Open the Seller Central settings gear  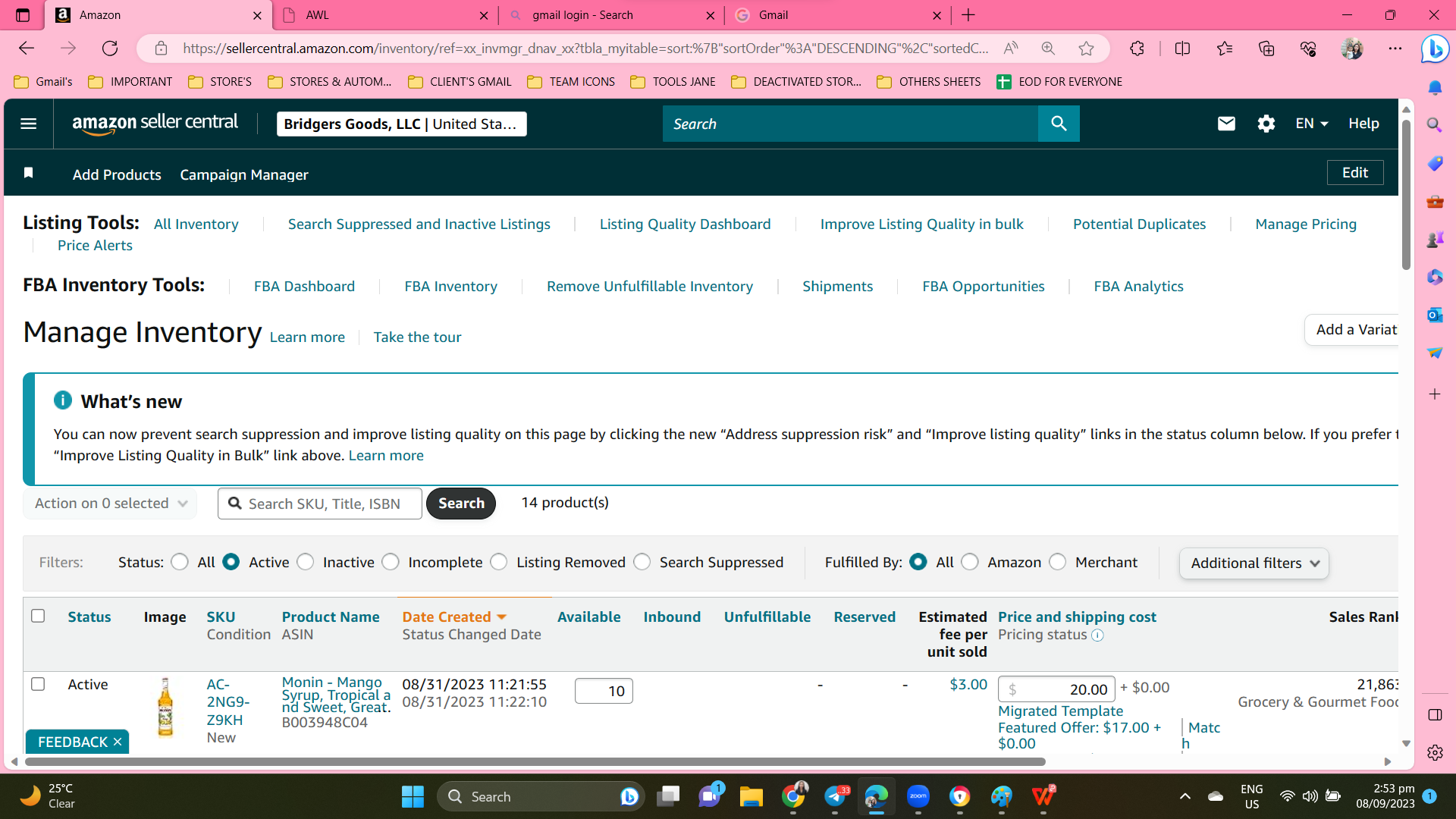(1266, 124)
